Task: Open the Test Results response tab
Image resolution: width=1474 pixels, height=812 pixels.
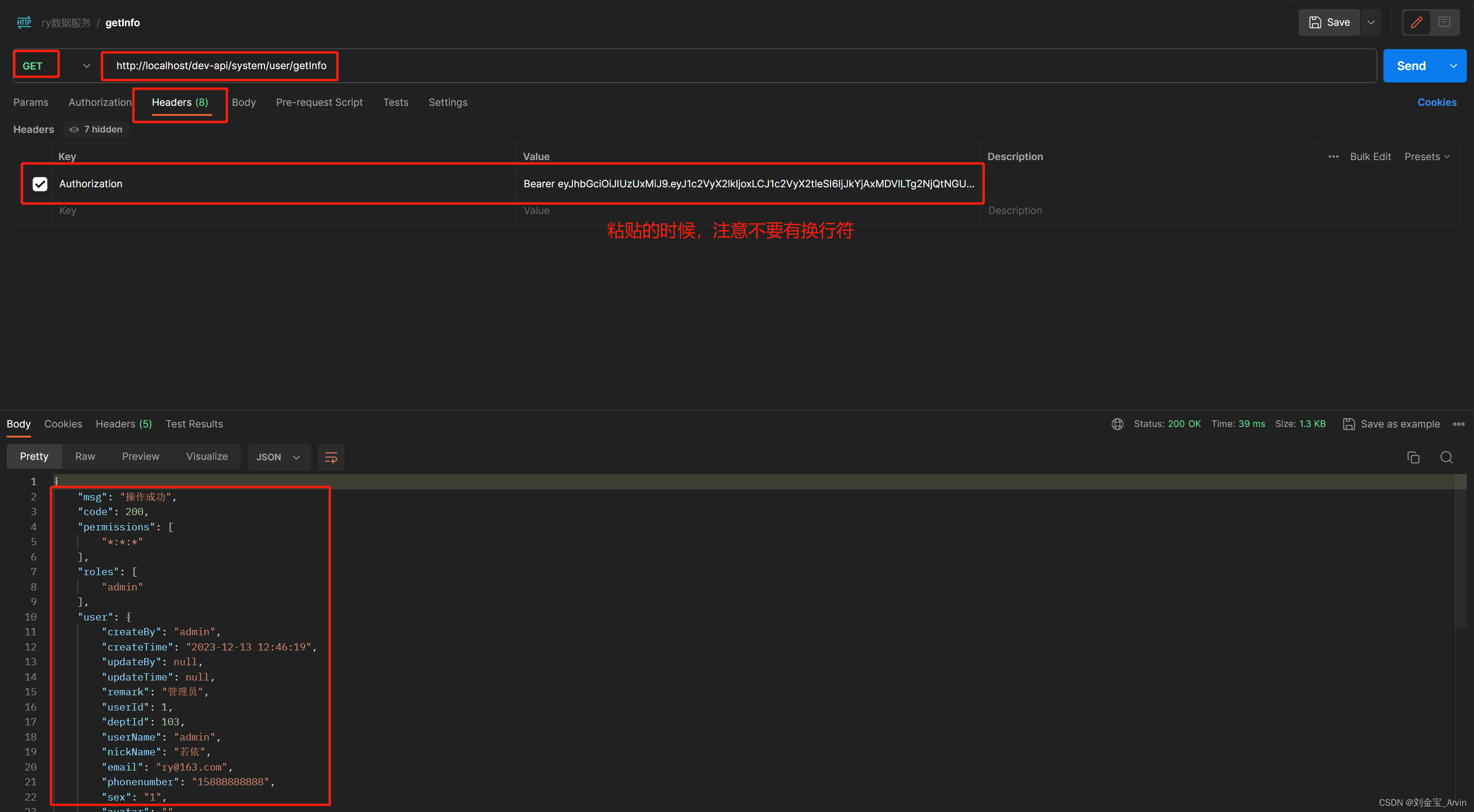Action: pyautogui.click(x=194, y=424)
